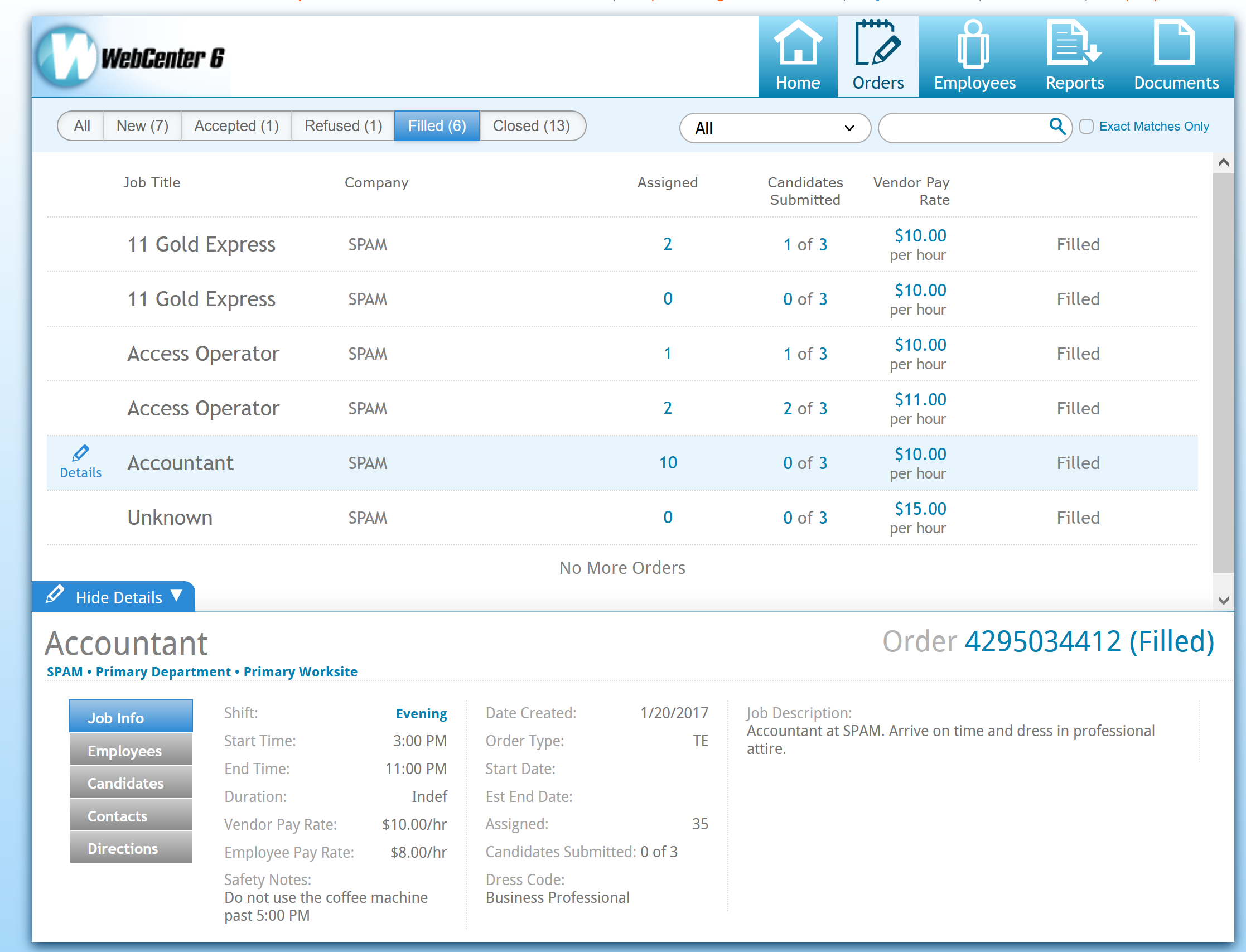The height and width of the screenshot is (952, 1246).
Task: Select the Refused (1) tab
Action: coord(343,126)
